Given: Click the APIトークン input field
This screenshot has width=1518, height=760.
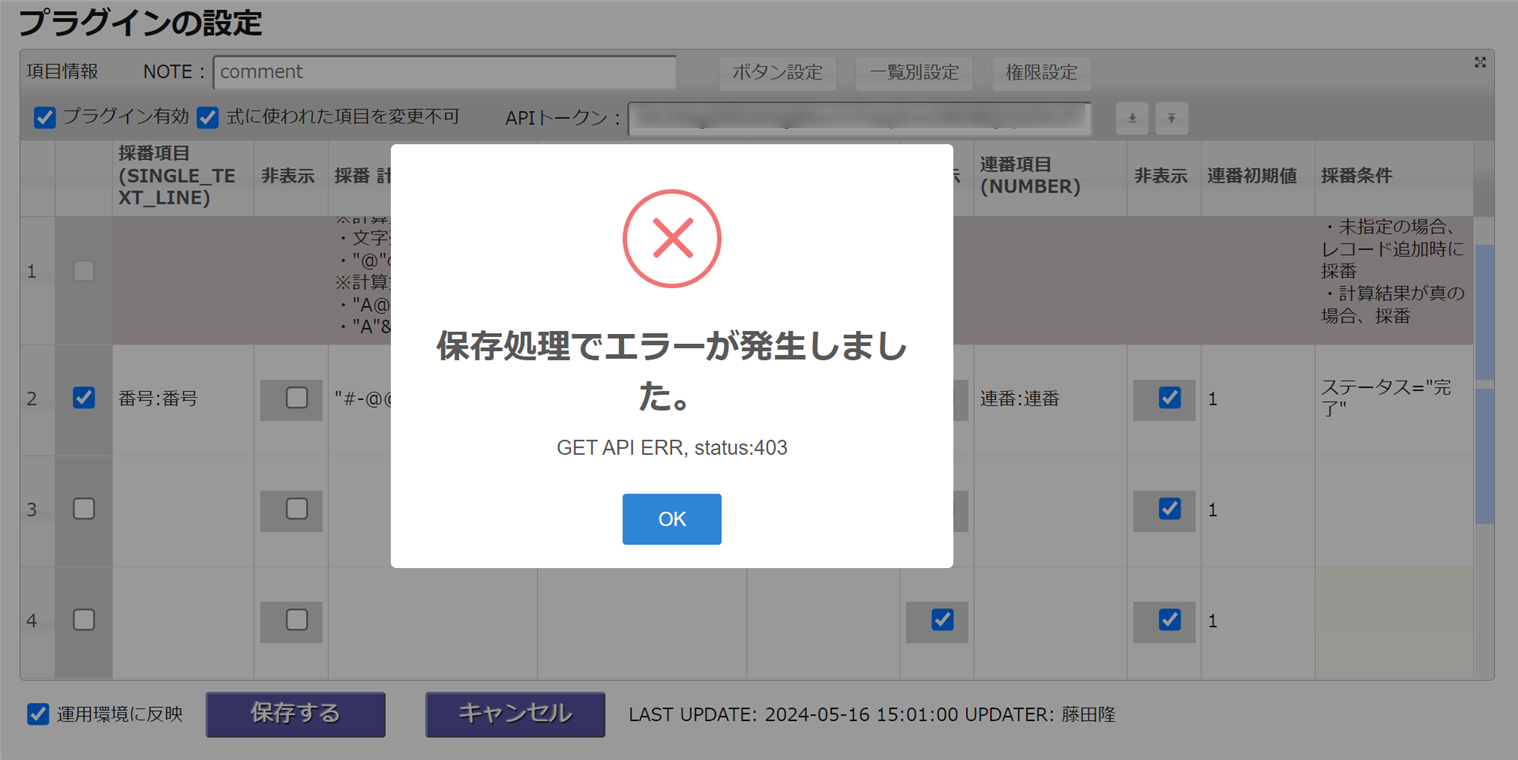Looking at the screenshot, I should 860,118.
